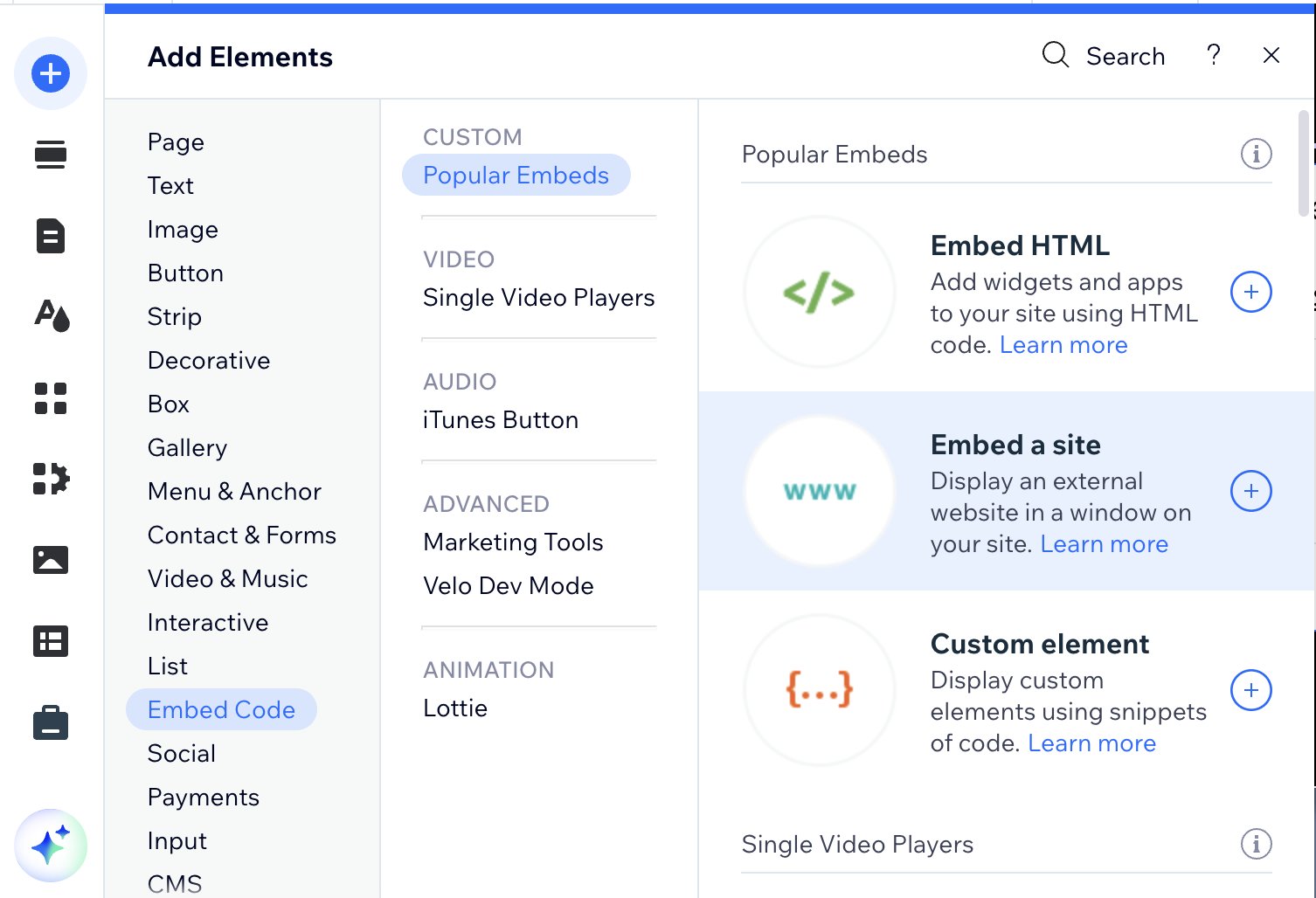Viewport: 1316px width, 898px height.
Task: Select the List category
Action: tap(168, 667)
